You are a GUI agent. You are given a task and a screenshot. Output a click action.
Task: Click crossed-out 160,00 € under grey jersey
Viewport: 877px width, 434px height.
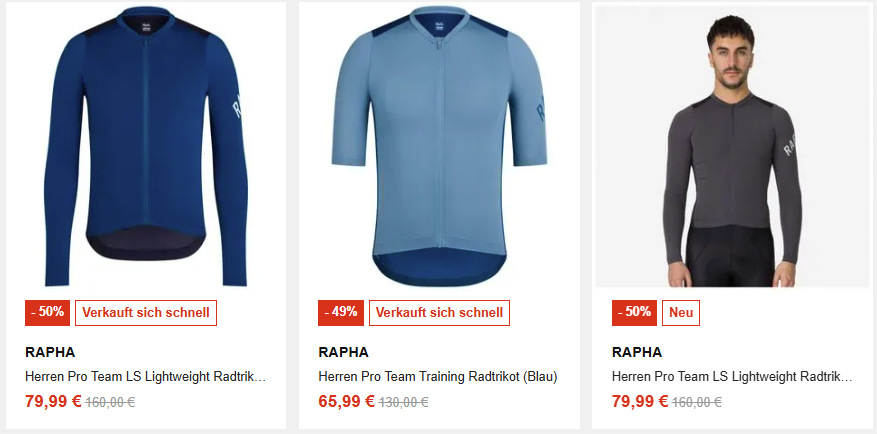tap(696, 402)
